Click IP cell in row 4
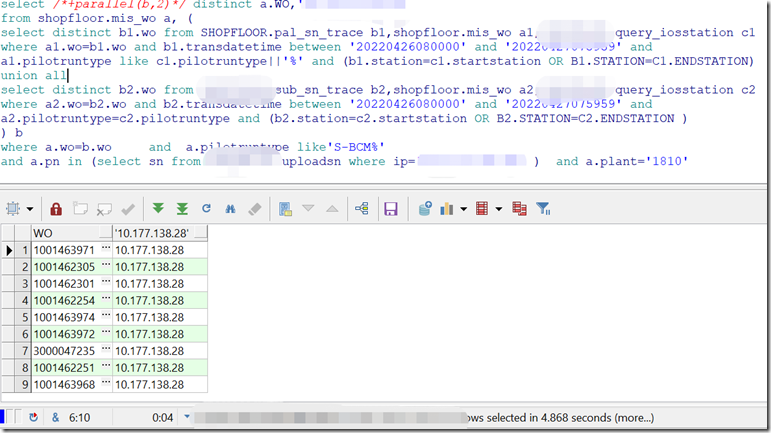This screenshot has width=771, height=433. (160, 300)
